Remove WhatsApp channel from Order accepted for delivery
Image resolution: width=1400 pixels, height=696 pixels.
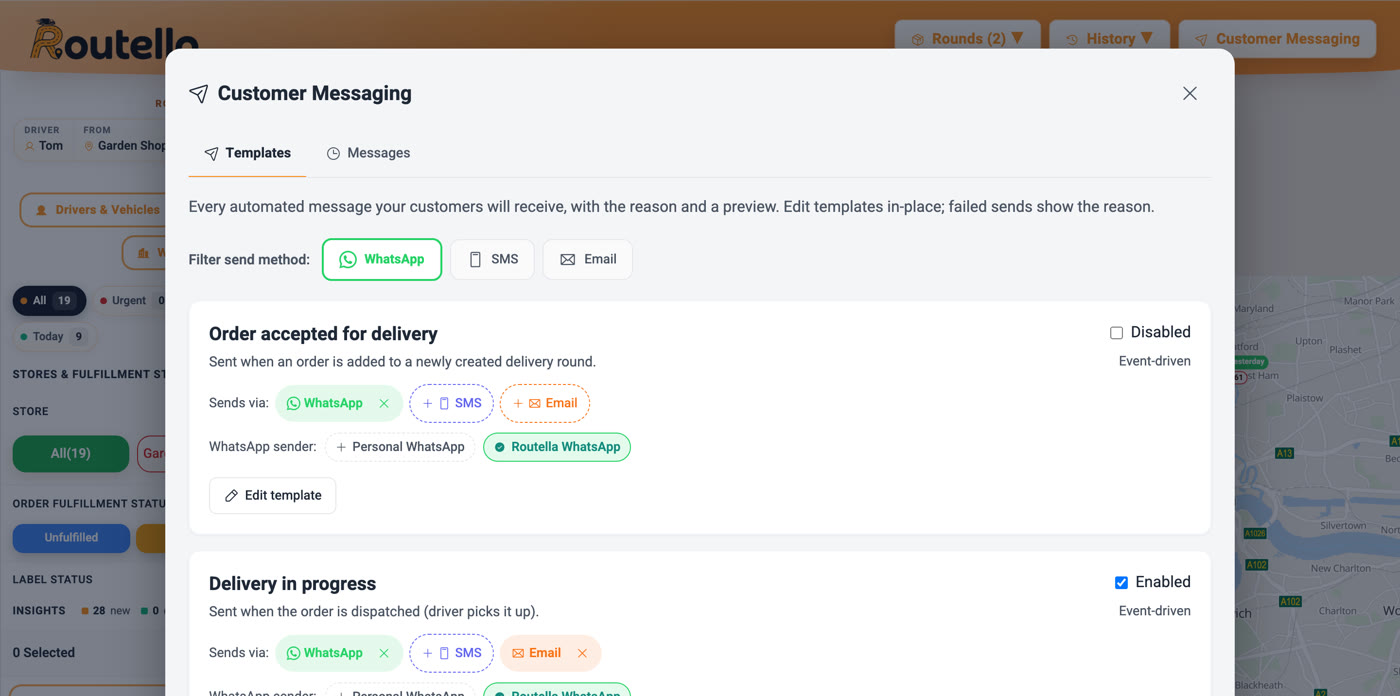[384, 403]
